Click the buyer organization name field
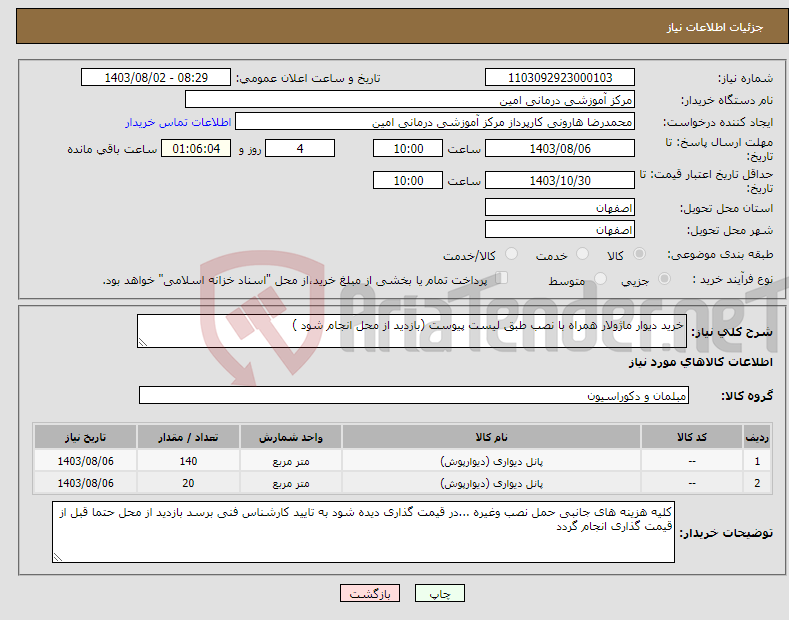 tap(410, 100)
